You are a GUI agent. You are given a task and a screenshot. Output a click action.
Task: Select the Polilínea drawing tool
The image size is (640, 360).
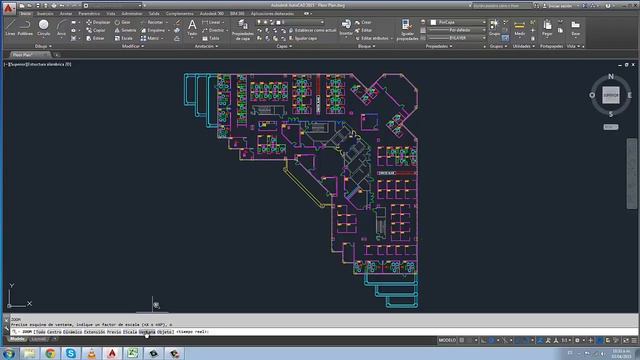25,28
